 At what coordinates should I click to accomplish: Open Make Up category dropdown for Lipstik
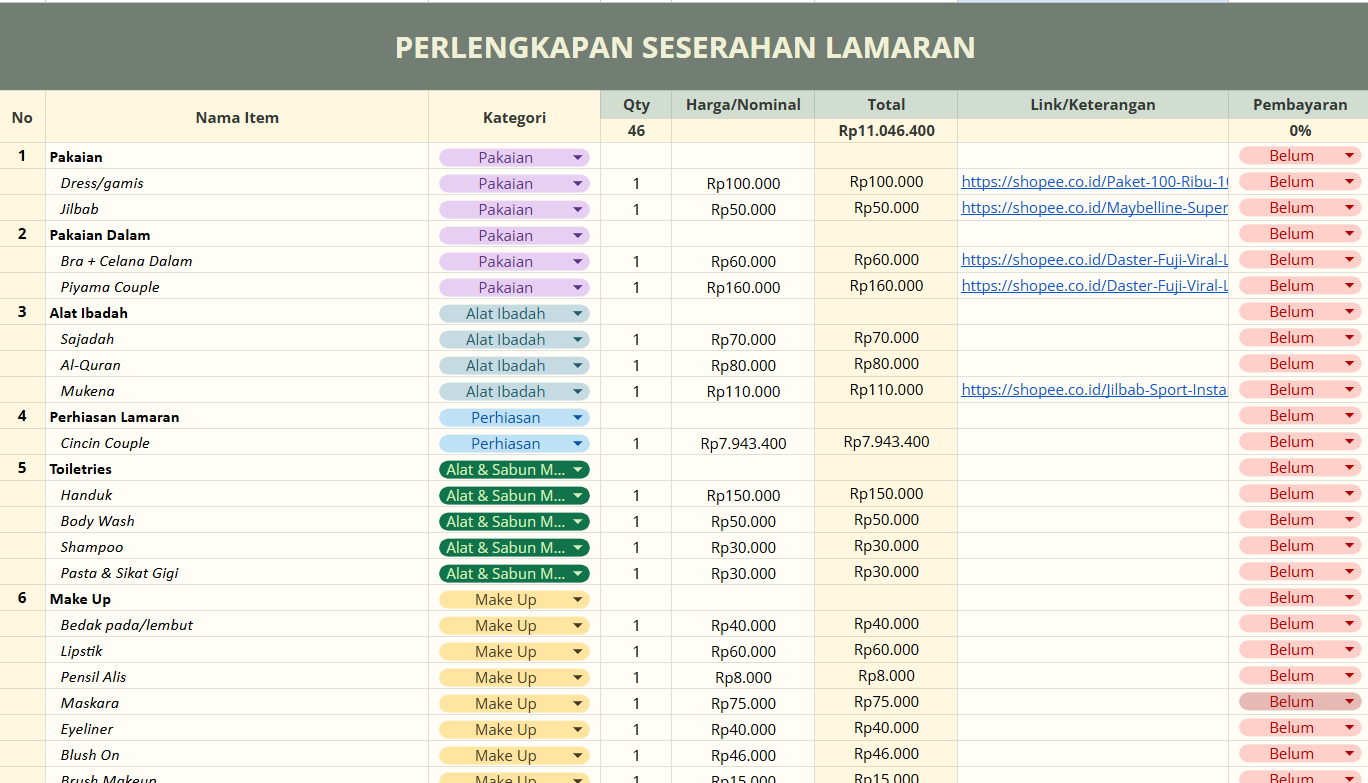(x=577, y=652)
